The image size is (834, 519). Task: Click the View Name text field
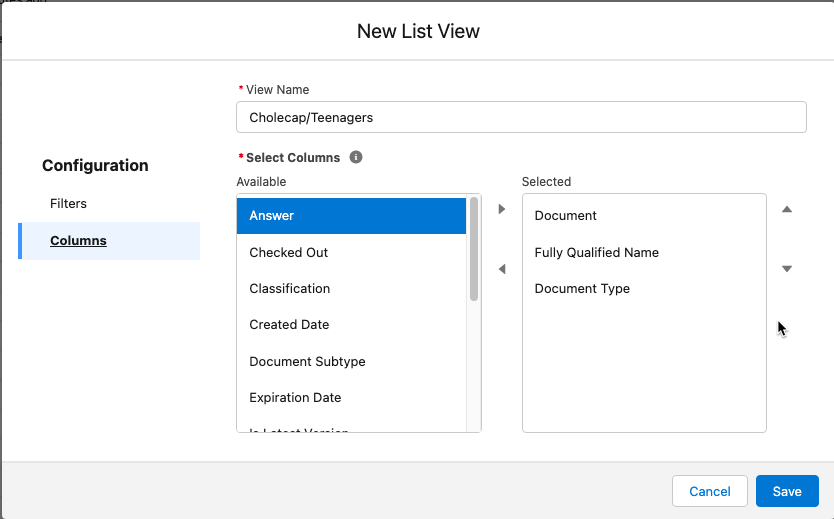(521, 117)
